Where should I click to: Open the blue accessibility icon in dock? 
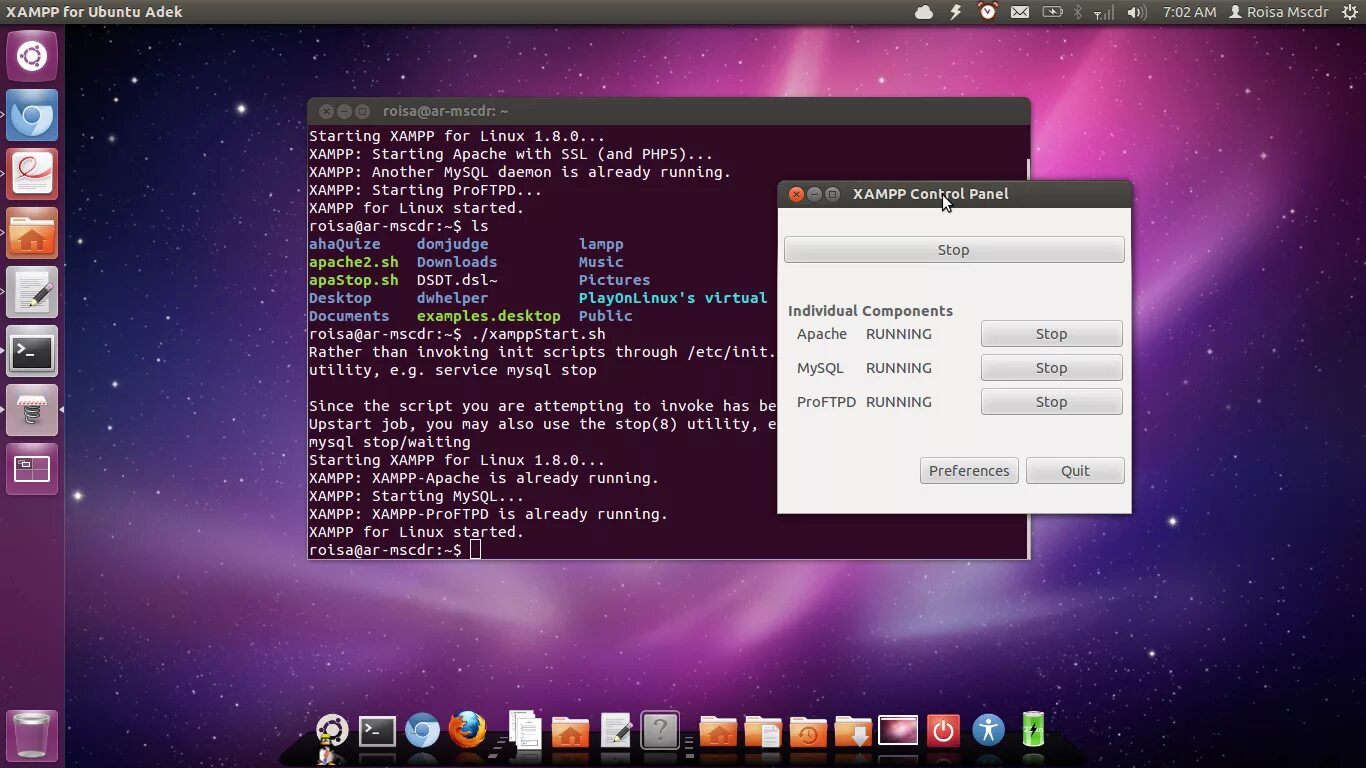click(x=988, y=730)
